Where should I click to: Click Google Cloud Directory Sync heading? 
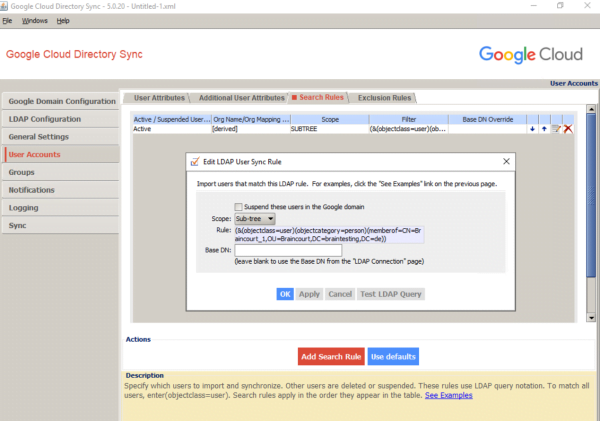click(74, 54)
